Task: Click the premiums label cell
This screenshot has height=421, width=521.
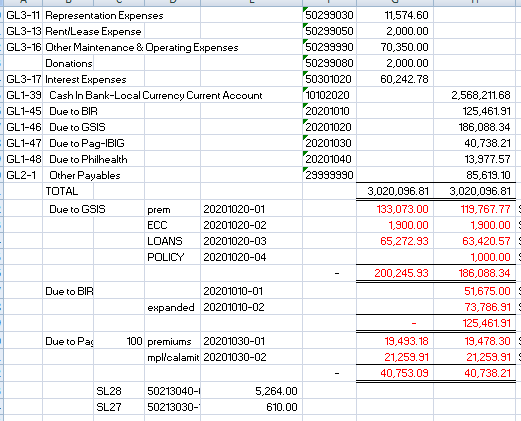Action: coord(172,341)
